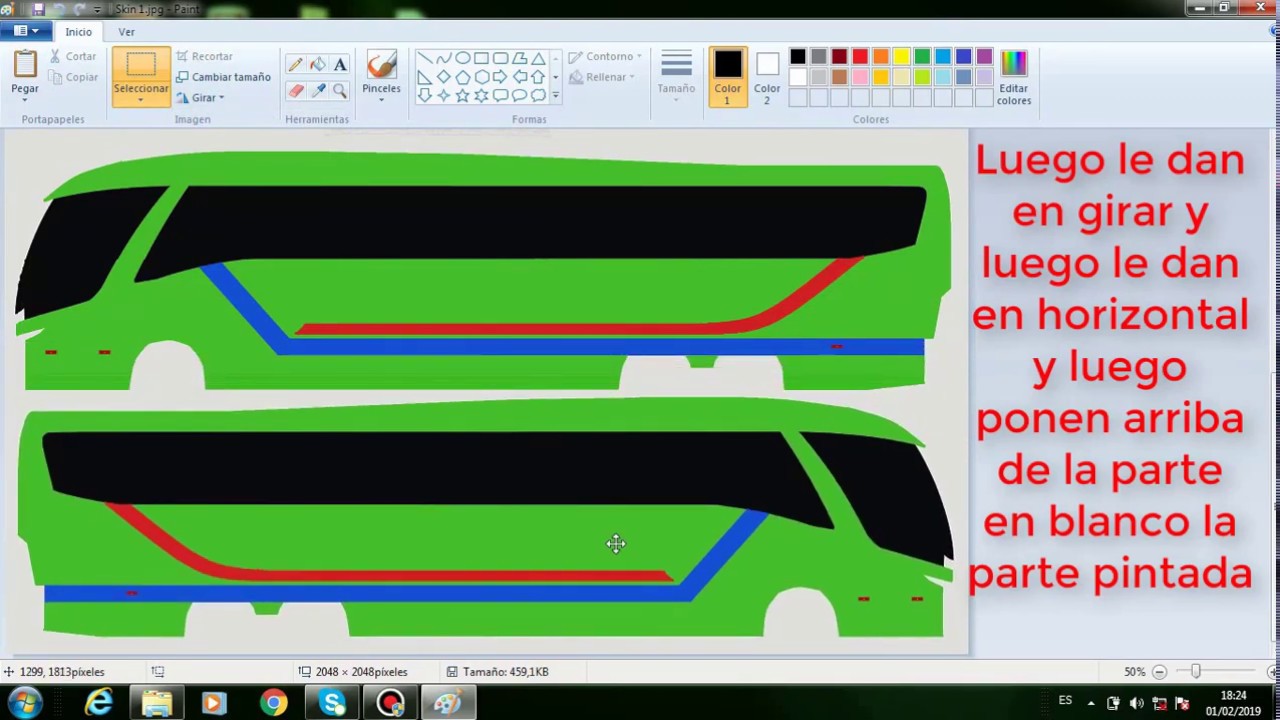Activate the Color 1 button

tap(727, 77)
